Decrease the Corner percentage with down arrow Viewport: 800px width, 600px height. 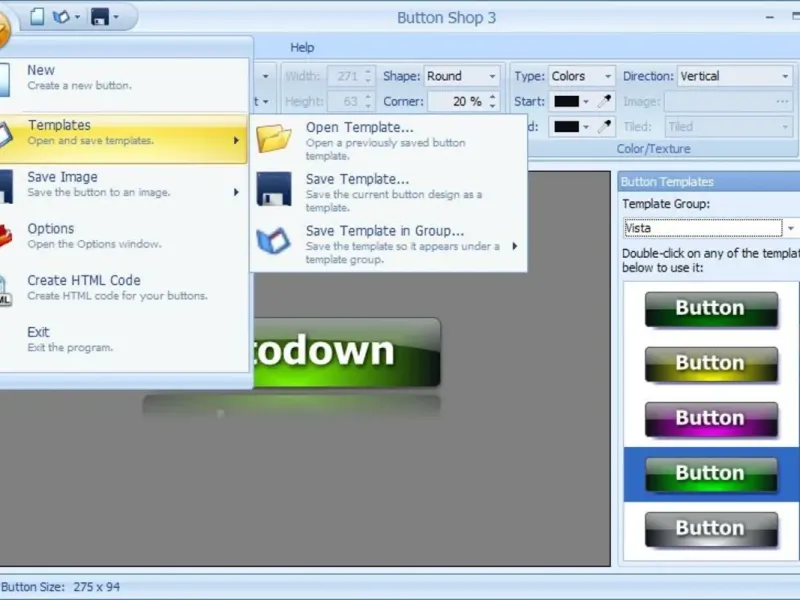[492, 106]
